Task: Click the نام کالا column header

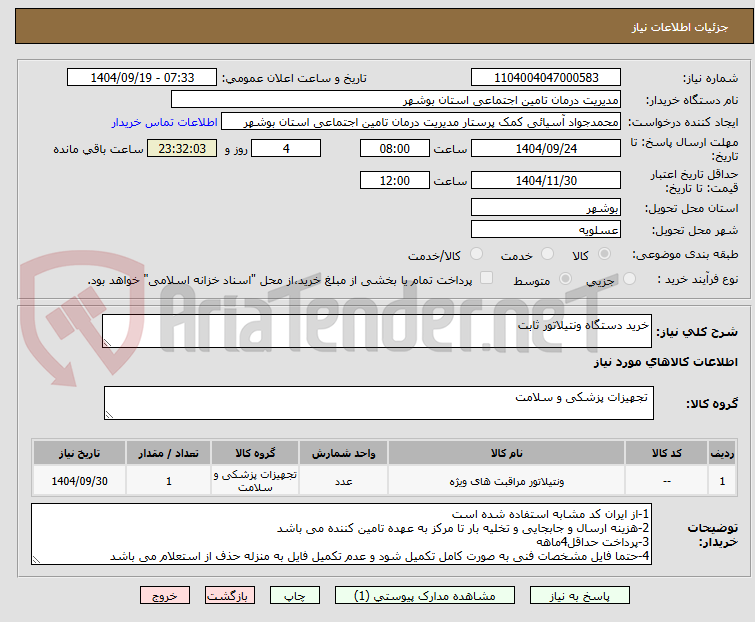Action: tap(507, 453)
